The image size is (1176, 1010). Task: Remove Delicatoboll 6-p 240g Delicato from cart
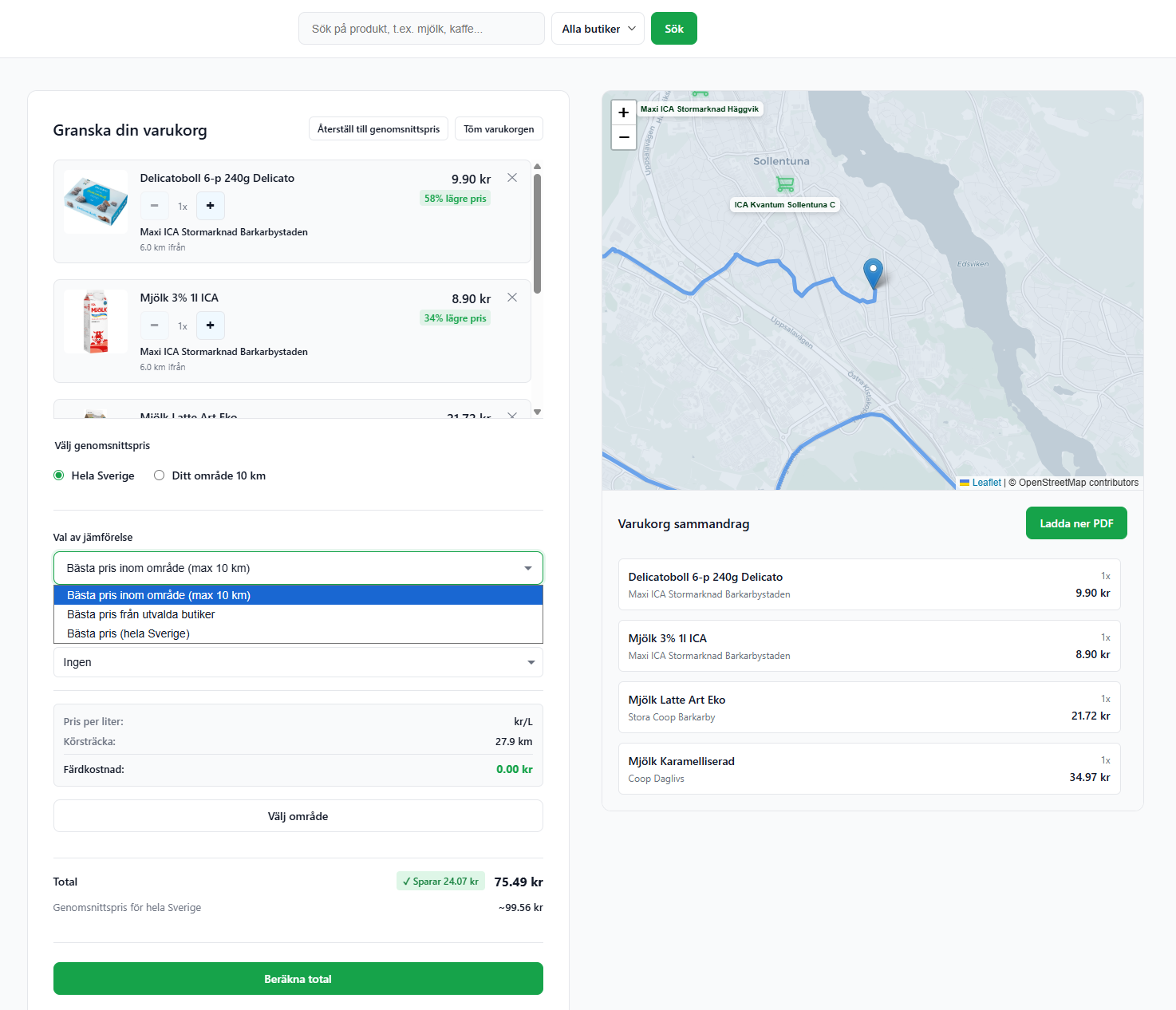[512, 178]
